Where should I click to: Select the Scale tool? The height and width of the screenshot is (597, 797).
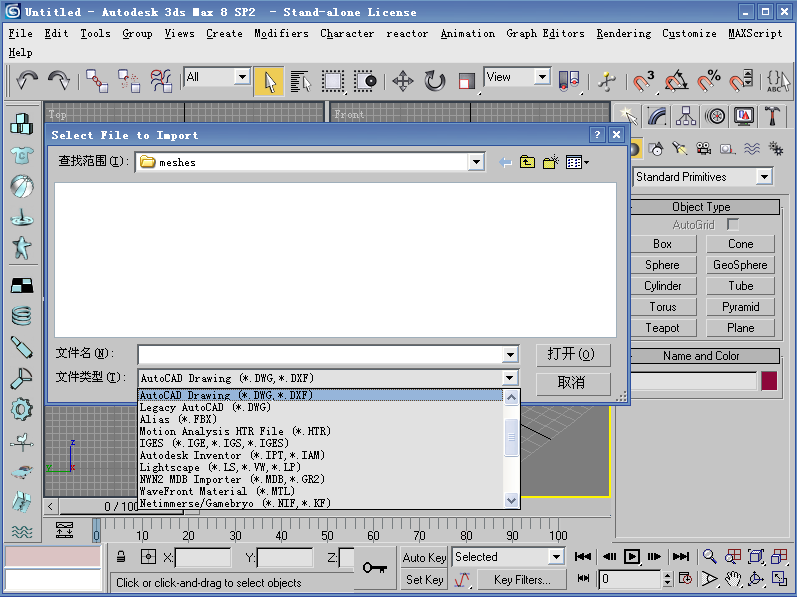click(x=467, y=81)
